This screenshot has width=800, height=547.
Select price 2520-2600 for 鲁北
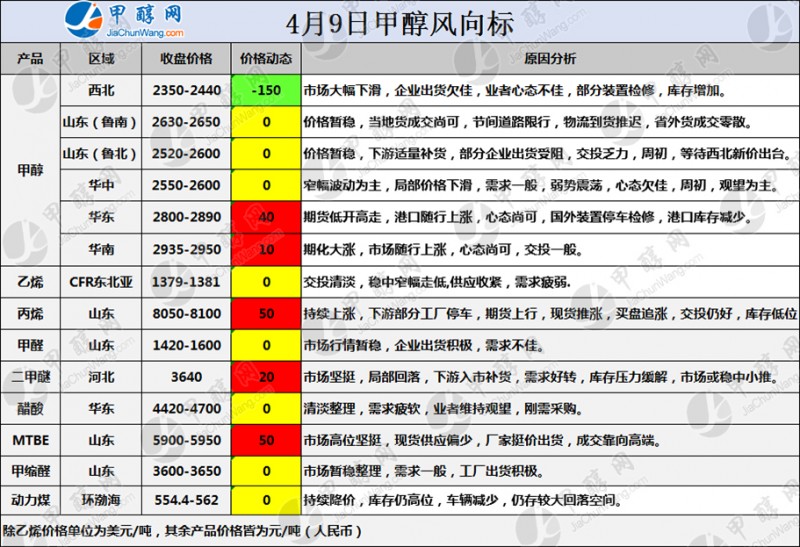(186, 154)
